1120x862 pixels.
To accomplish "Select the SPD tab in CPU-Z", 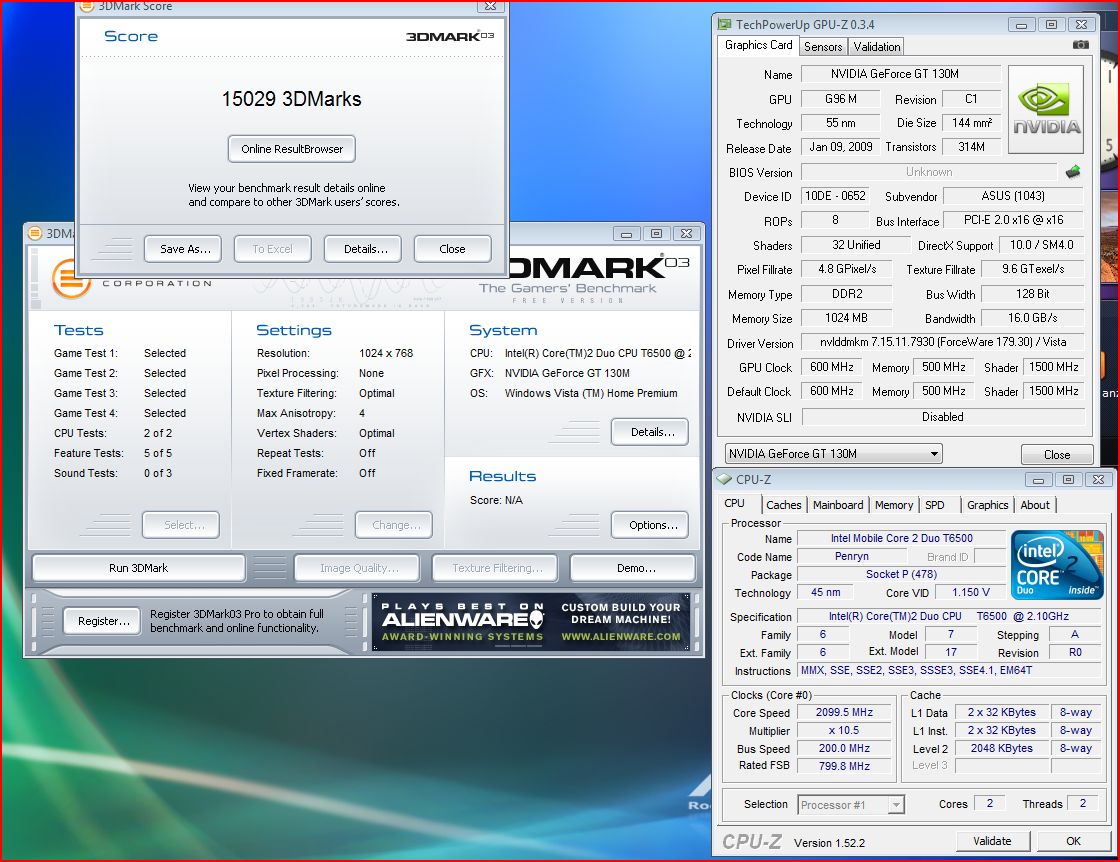I will click(x=934, y=505).
